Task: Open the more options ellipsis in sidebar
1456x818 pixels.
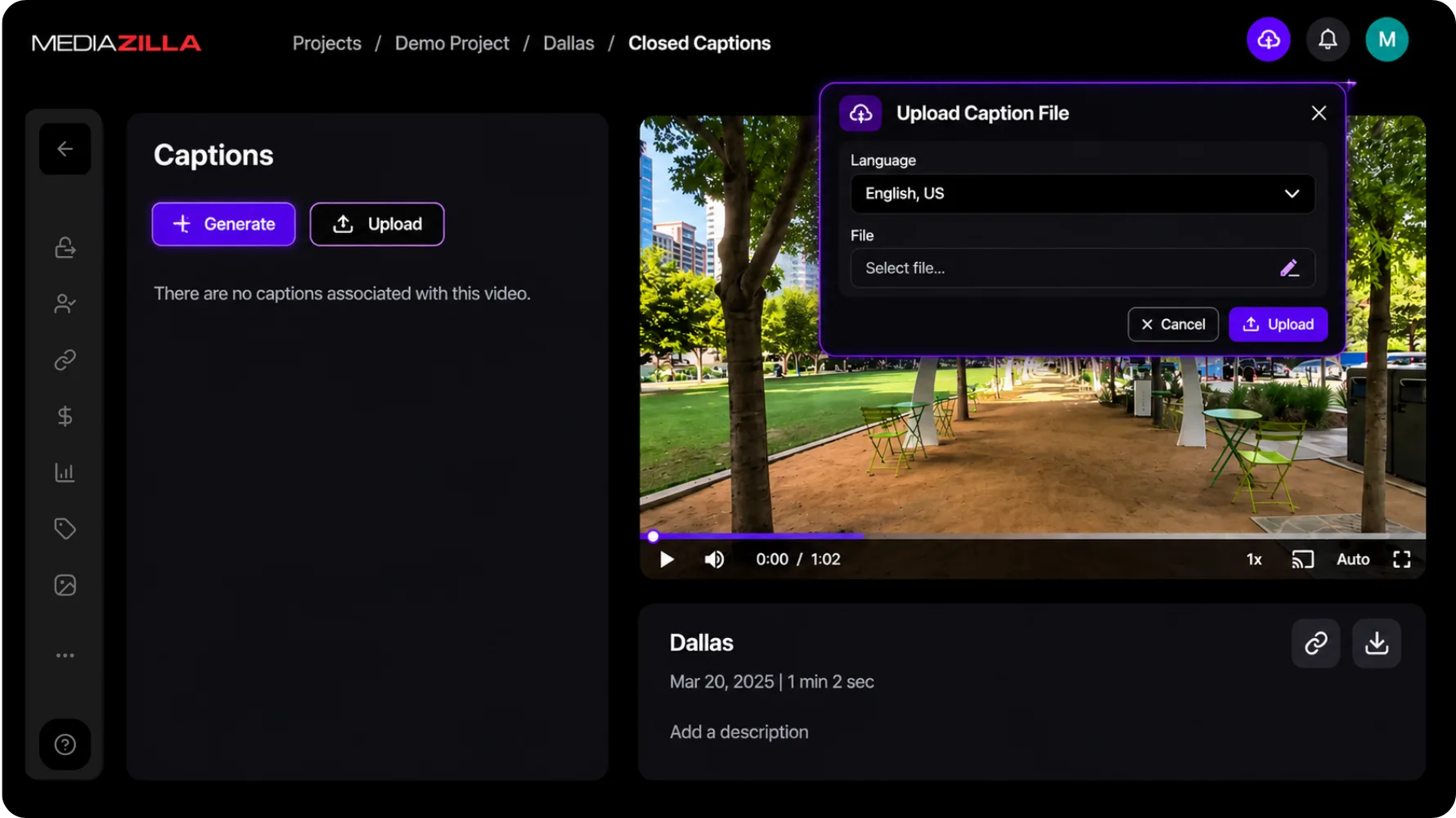Action: click(x=65, y=655)
